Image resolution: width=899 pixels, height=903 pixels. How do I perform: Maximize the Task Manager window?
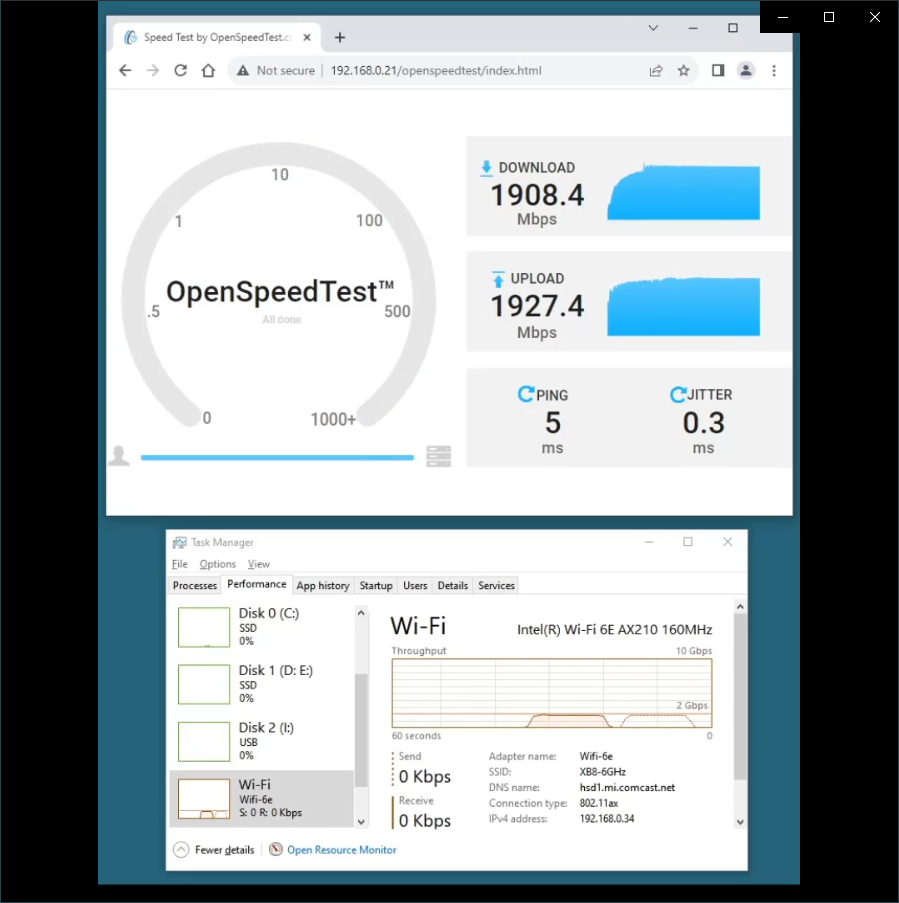(688, 542)
